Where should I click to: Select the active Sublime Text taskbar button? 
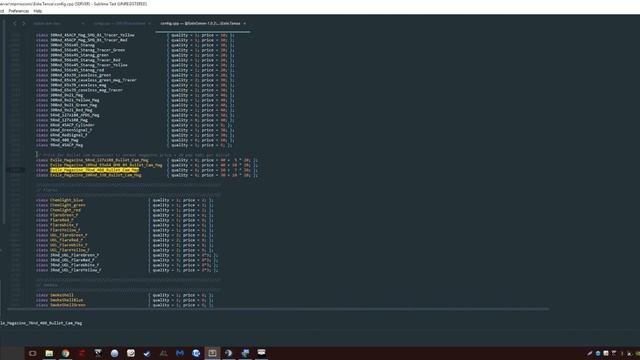coord(212,353)
